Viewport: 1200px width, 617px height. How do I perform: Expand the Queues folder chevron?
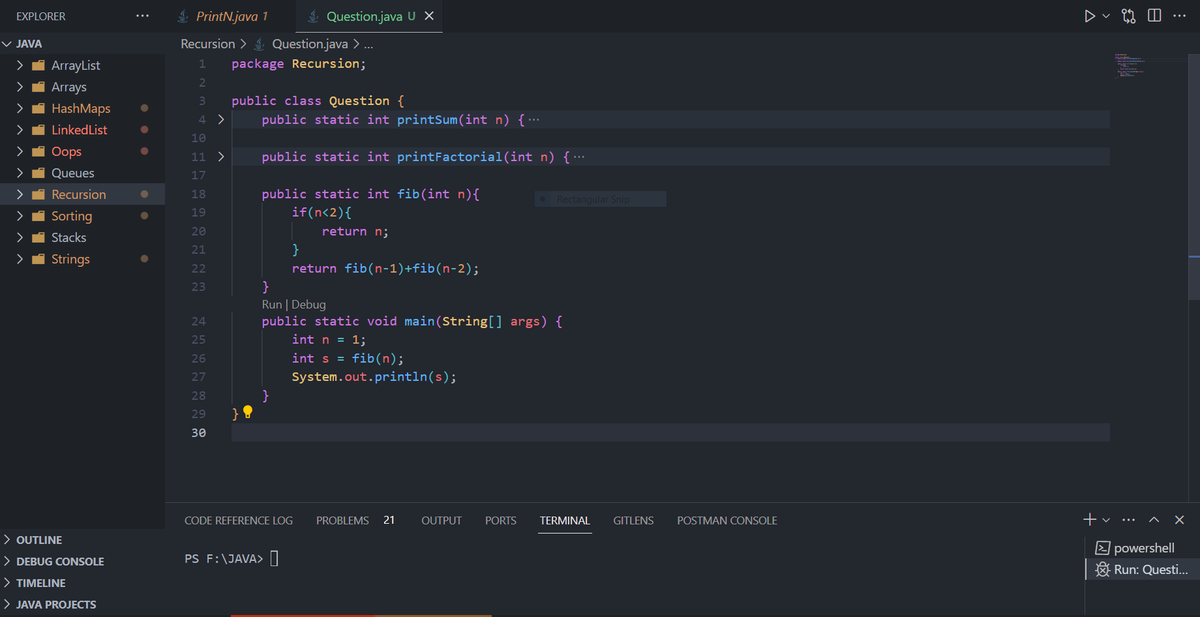tap(21, 173)
